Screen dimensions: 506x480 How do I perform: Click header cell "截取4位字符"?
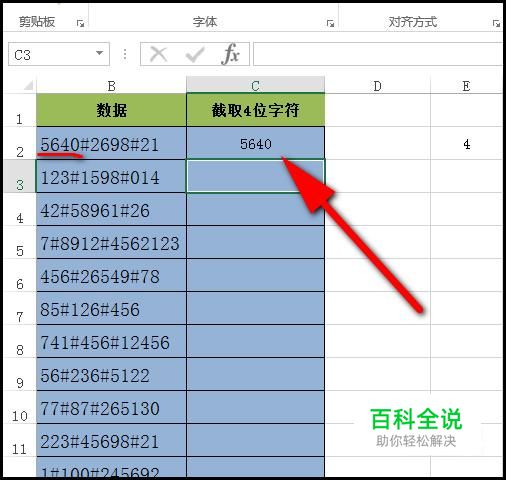(x=255, y=110)
